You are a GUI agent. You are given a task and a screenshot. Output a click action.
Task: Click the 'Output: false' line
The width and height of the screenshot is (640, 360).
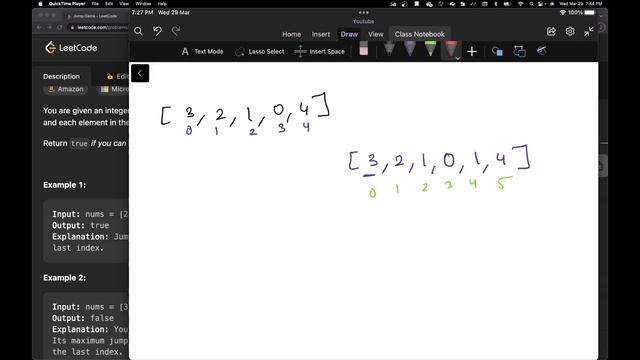(83, 318)
